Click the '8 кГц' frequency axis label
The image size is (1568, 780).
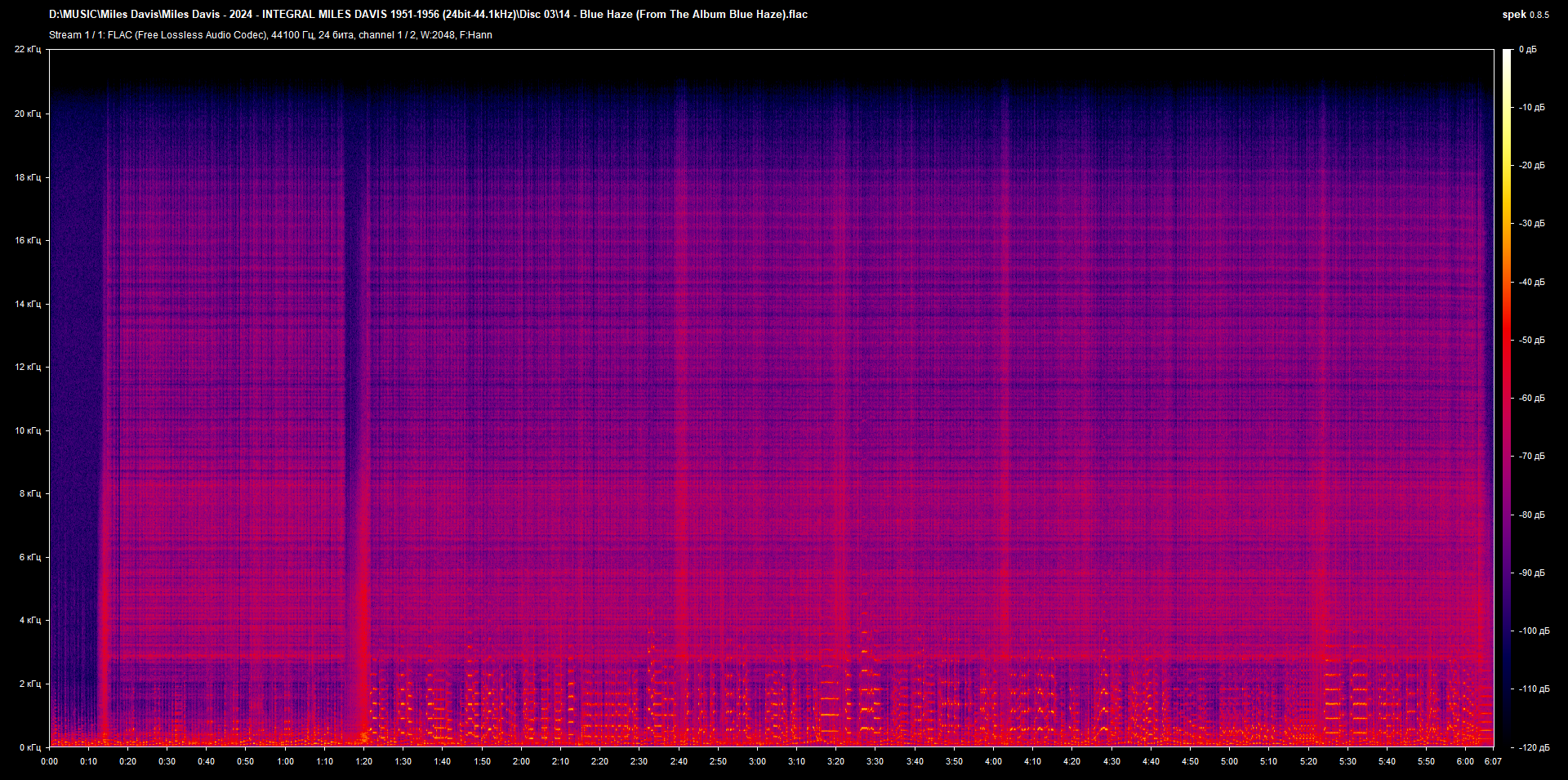tap(30, 493)
